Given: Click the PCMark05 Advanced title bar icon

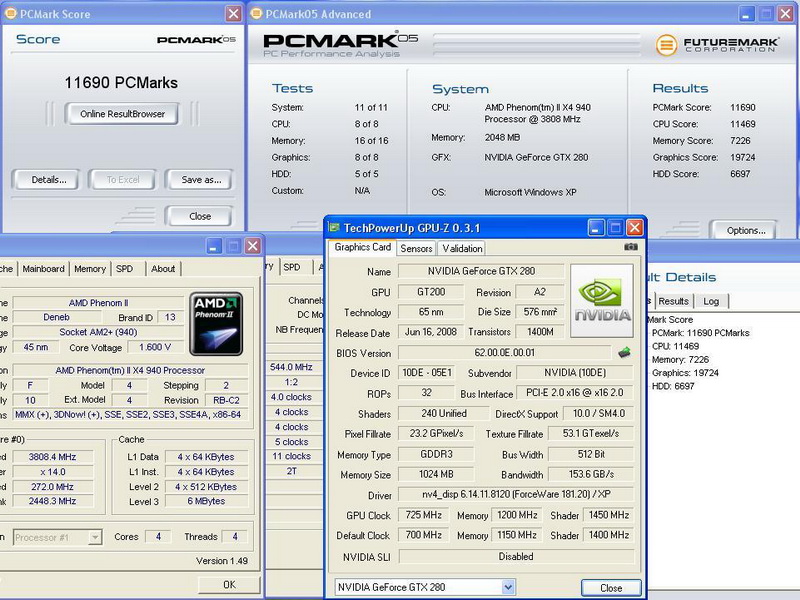Looking at the screenshot, I should click(256, 13).
